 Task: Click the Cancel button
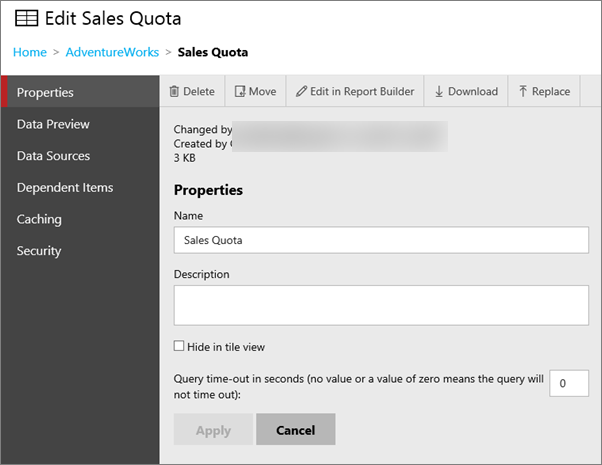click(296, 429)
